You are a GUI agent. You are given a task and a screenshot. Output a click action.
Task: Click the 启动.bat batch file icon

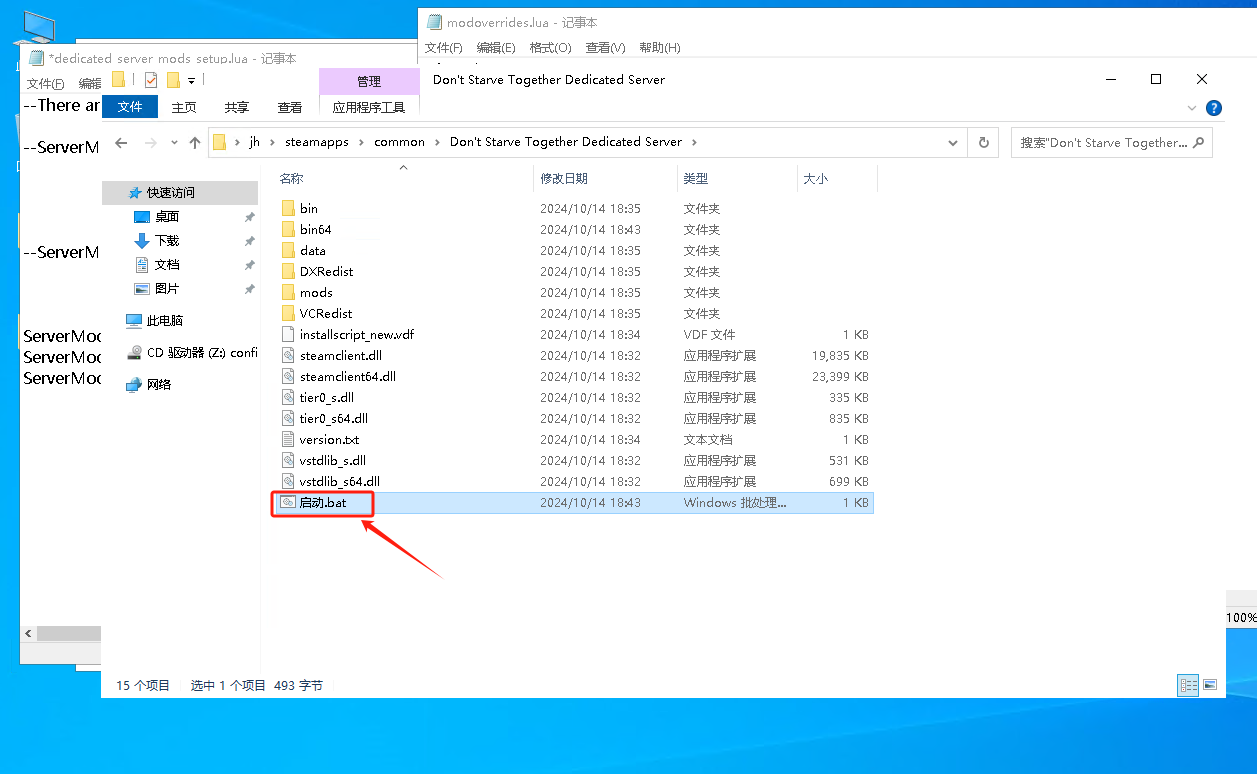[288, 502]
